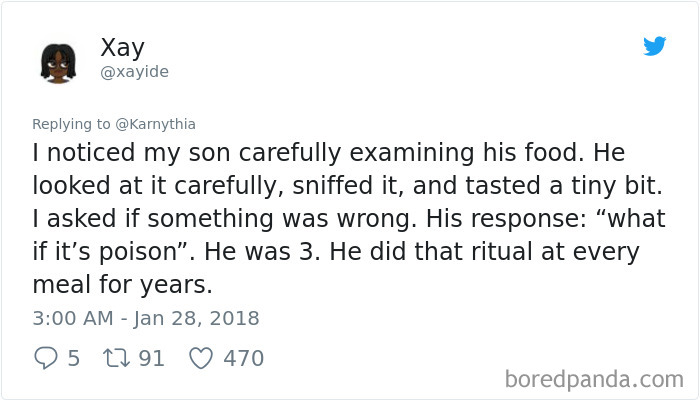The height and width of the screenshot is (401, 700).
Task: Click the 'I noticed my son' first line
Action: point(329,153)
